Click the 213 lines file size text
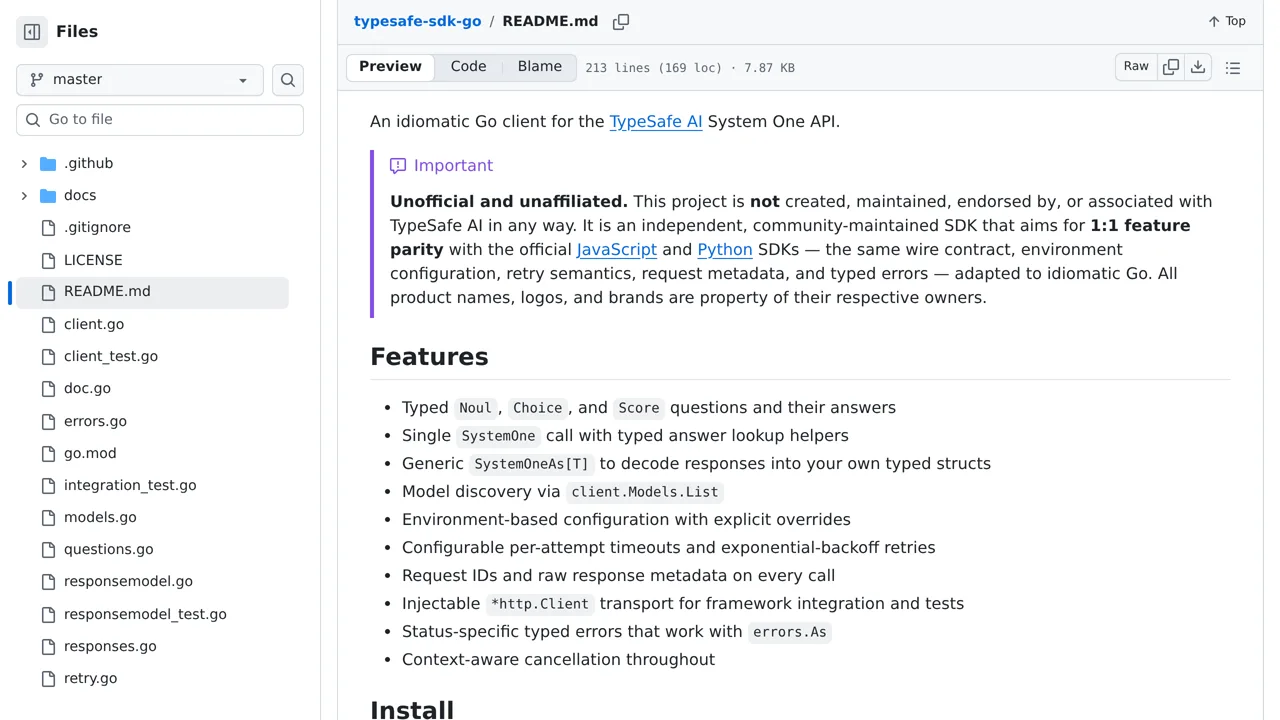1280x720 pixels. click(x=690, y=68)
